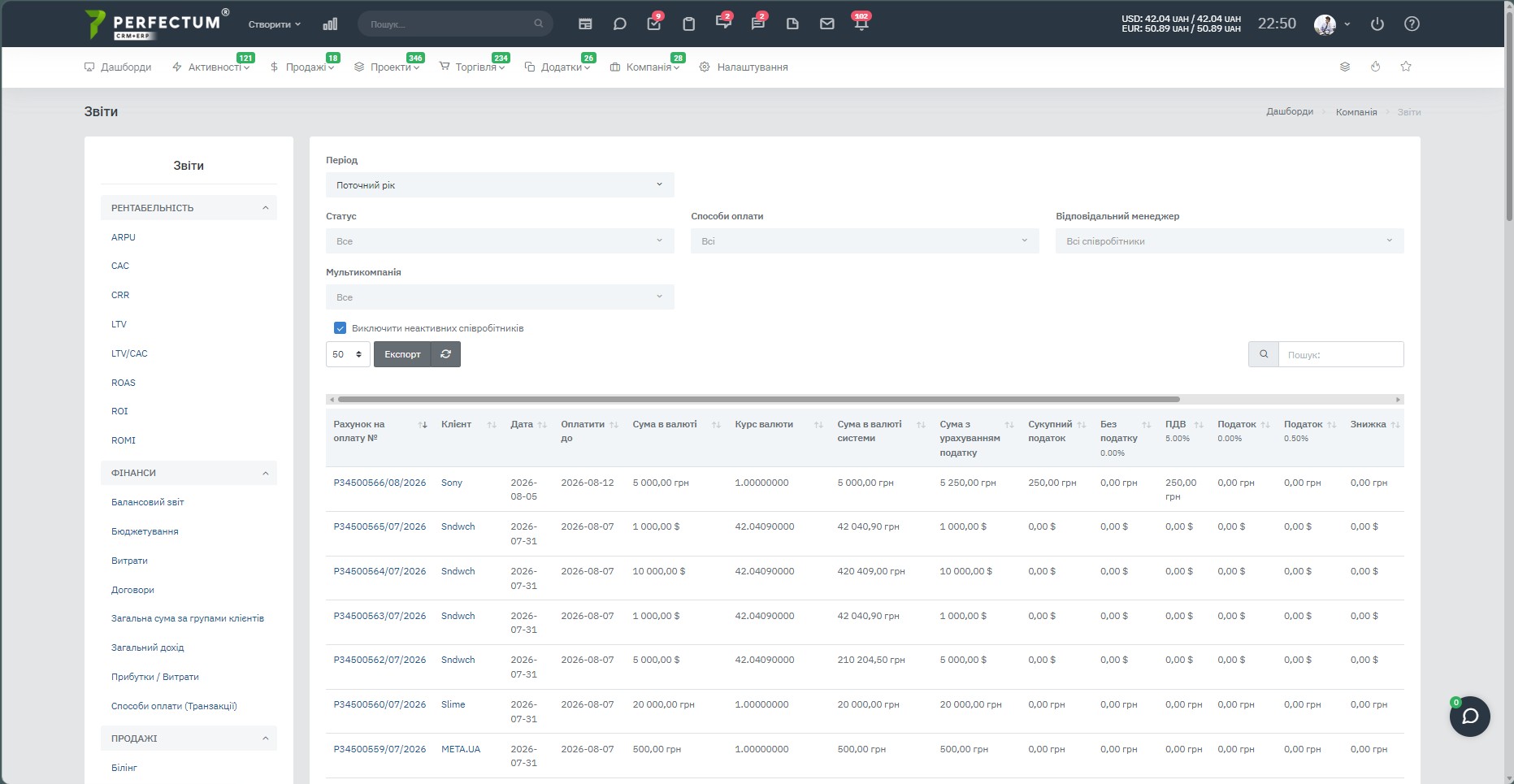Open the 'Торгівля' top menu
The image size is (1514, 784).
[475, 67]
